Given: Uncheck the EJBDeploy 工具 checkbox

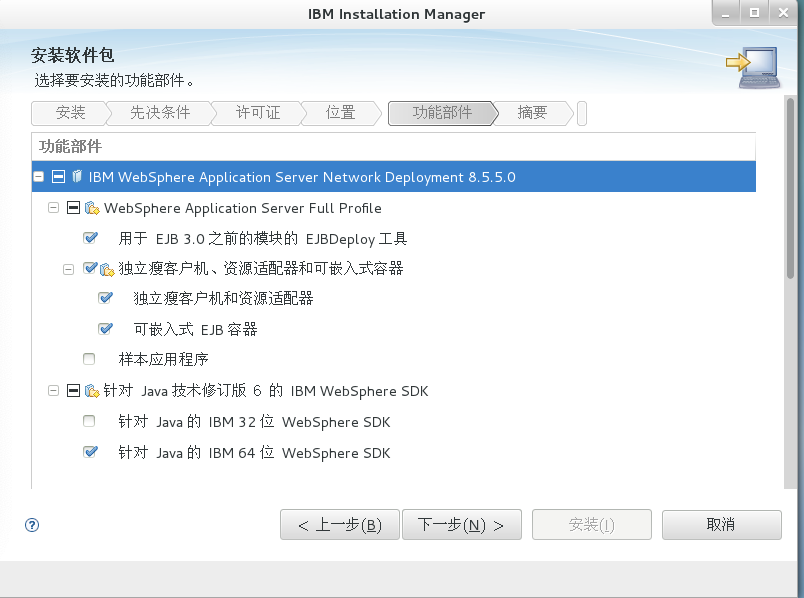Looking at the screenshot, I should click(x=90, y=238).
